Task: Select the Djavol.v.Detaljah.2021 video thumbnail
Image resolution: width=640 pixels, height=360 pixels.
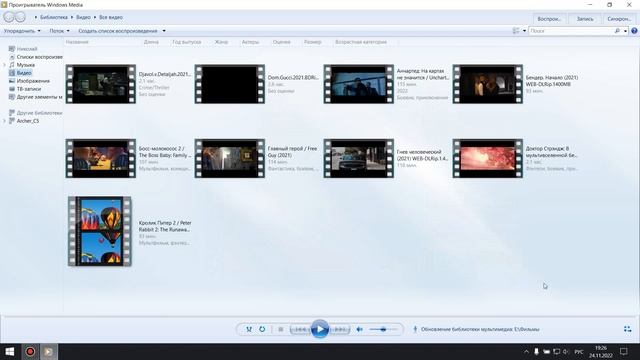Action: (101, 84)
